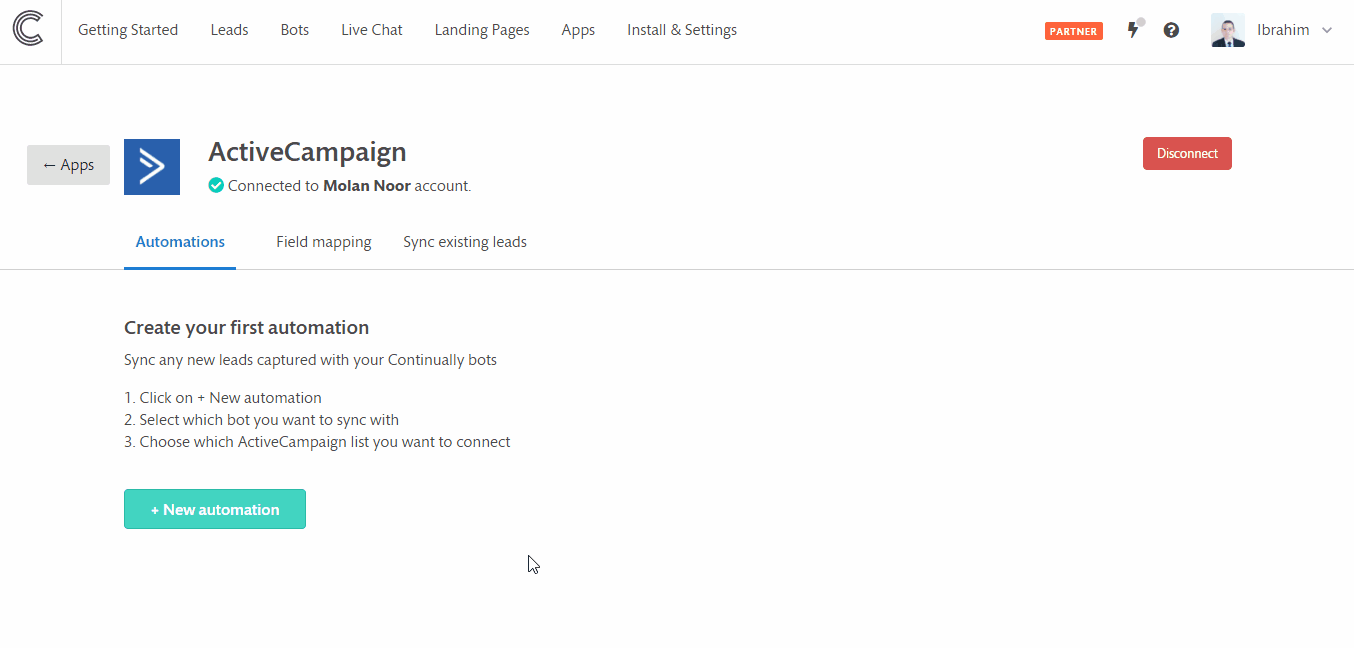Image resolution: width=1354 pixels, height=648 pixels.
Task: Open Live Chat section
Action: pyautogui.click(x=372, y=30)
